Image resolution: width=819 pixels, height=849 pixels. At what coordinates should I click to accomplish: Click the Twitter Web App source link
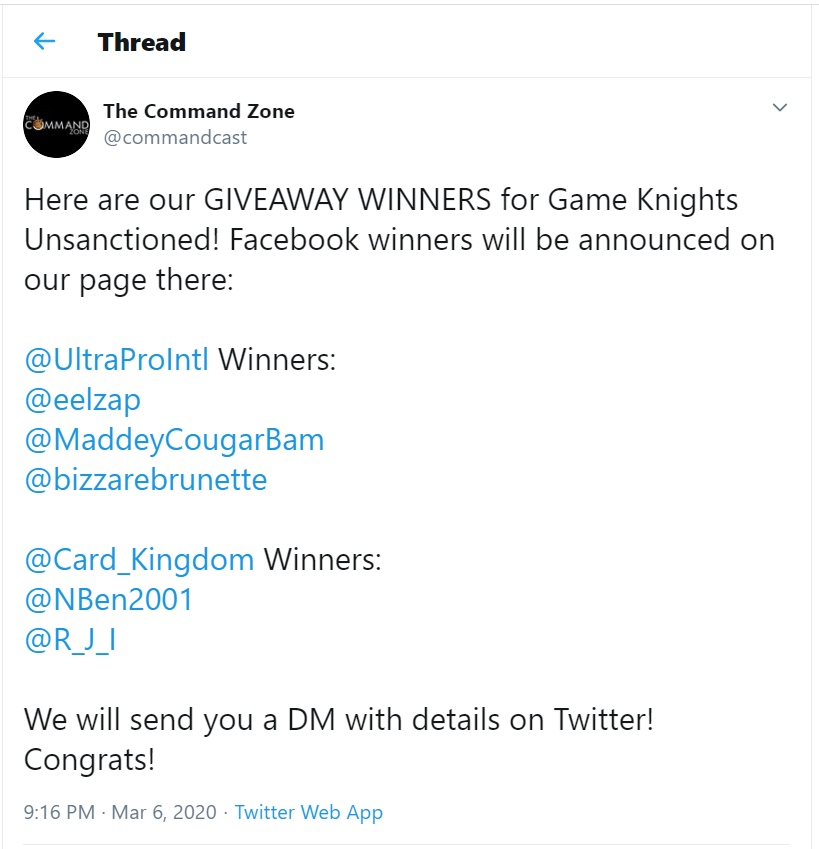click(x=308, y=812)
